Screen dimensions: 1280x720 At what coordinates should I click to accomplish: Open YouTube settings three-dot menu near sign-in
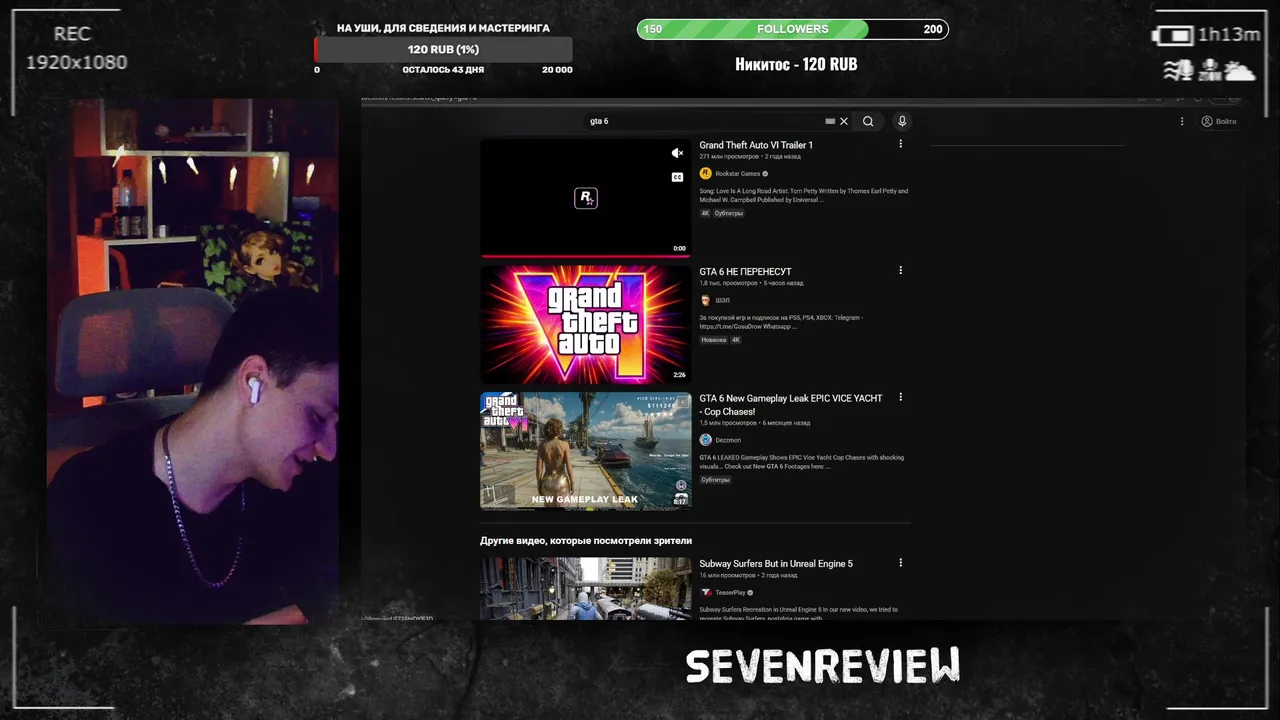[x=1182, y=121]
